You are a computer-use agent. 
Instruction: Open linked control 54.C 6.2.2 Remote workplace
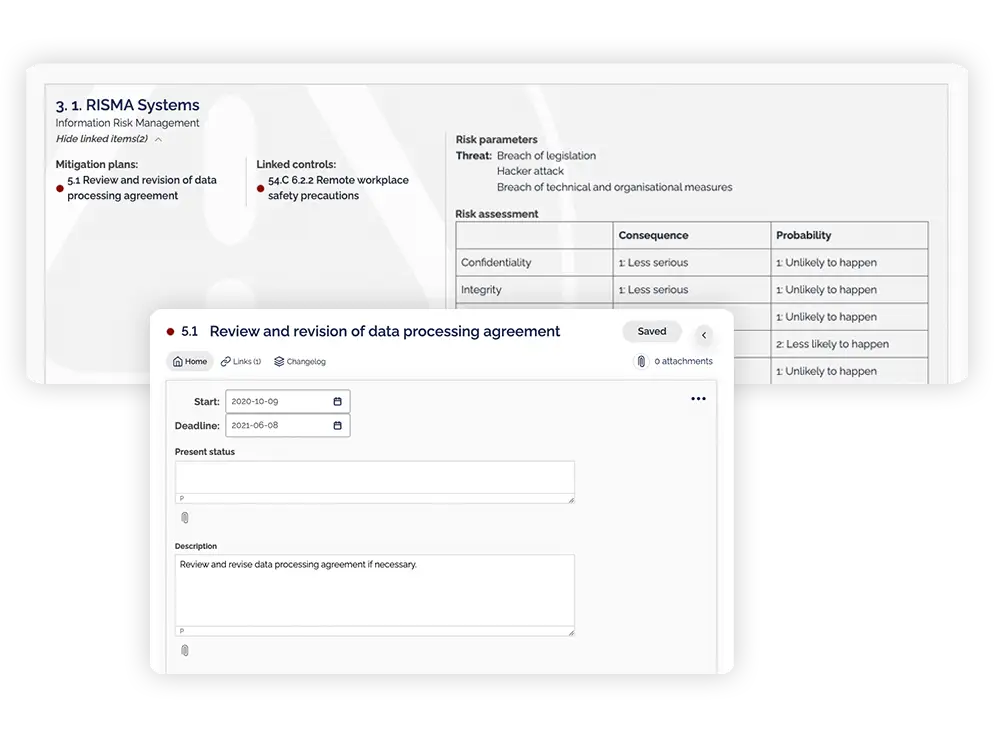[x=338, y=188]
